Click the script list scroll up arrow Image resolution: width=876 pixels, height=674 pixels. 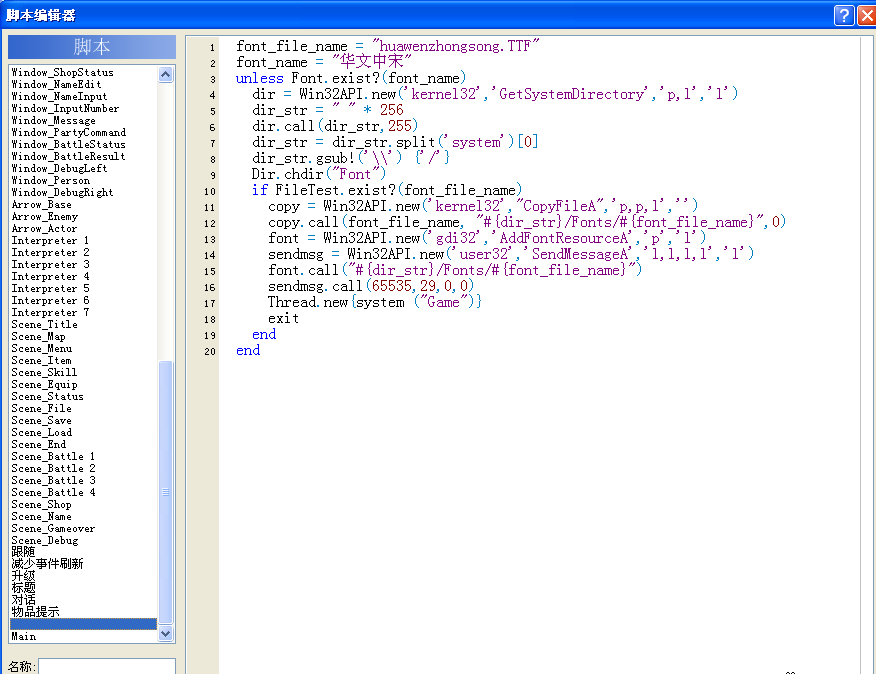(x=165, y=74)
